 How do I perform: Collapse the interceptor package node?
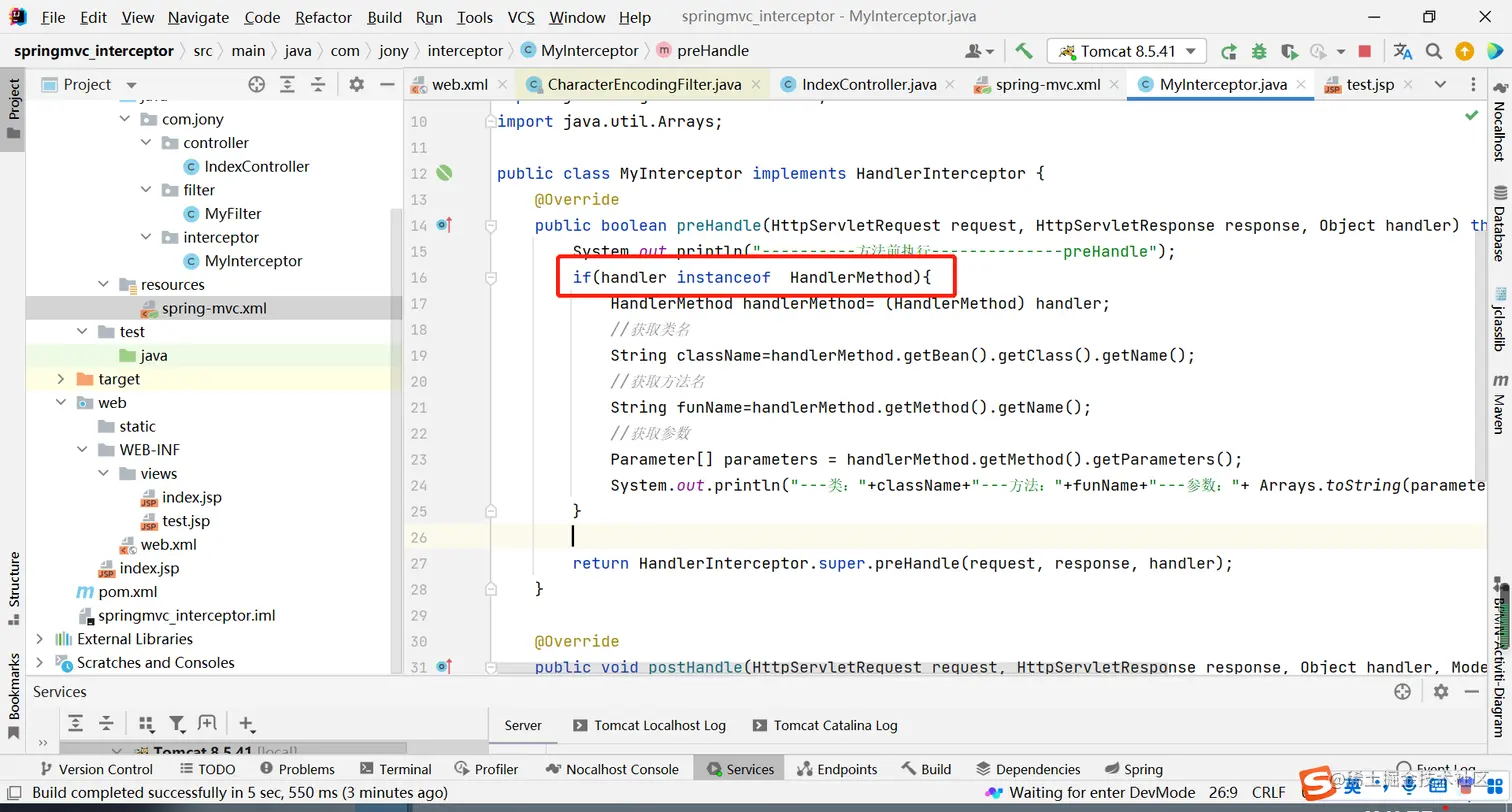tap(146, 237)
